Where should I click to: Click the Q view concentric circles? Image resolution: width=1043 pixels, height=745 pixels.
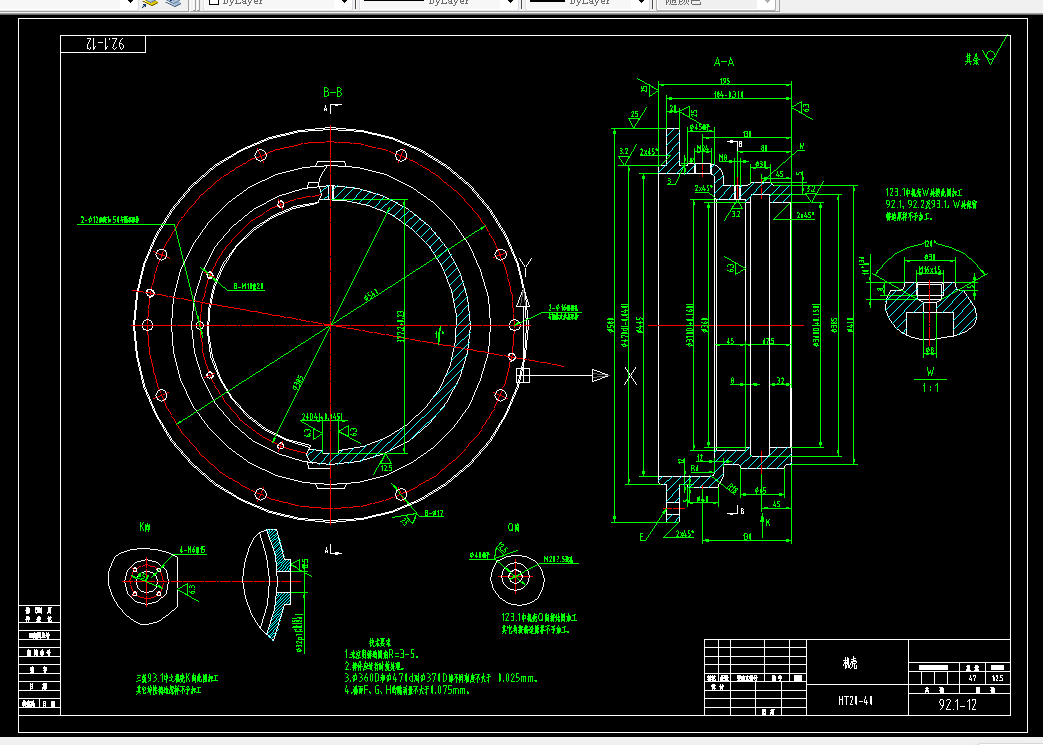coord(516,577)
